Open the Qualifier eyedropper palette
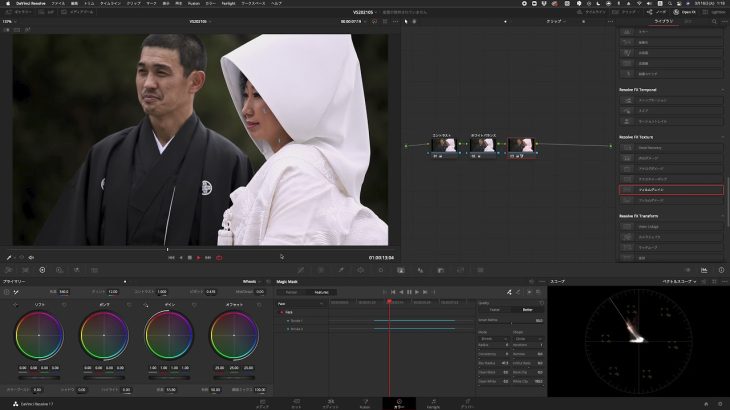Image resolution: width=730 pixels, height=410 pixels. tap(341, 270)
